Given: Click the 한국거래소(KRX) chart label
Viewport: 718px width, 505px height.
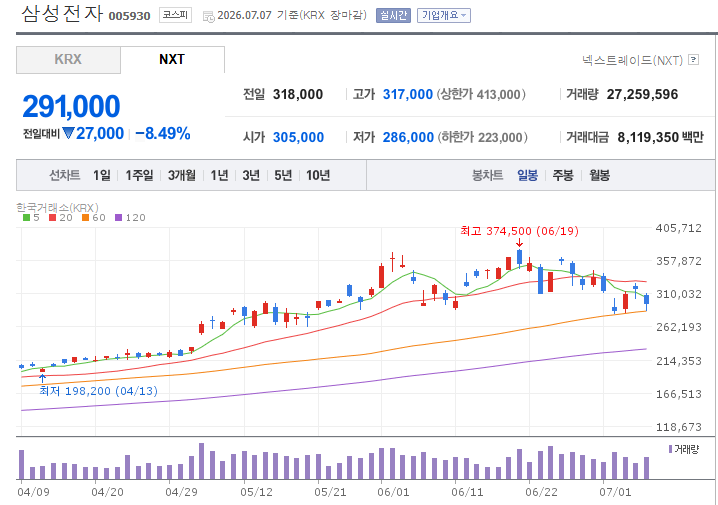Looking at the screenshot, I should [x=58, y=207].
